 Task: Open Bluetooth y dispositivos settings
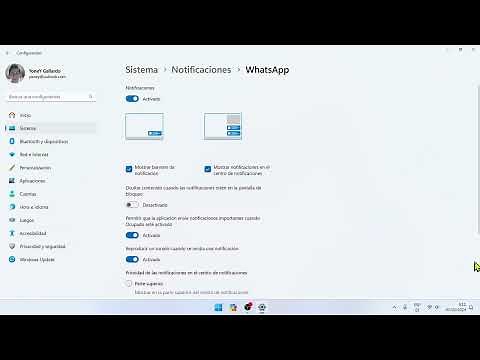(50, 141)
